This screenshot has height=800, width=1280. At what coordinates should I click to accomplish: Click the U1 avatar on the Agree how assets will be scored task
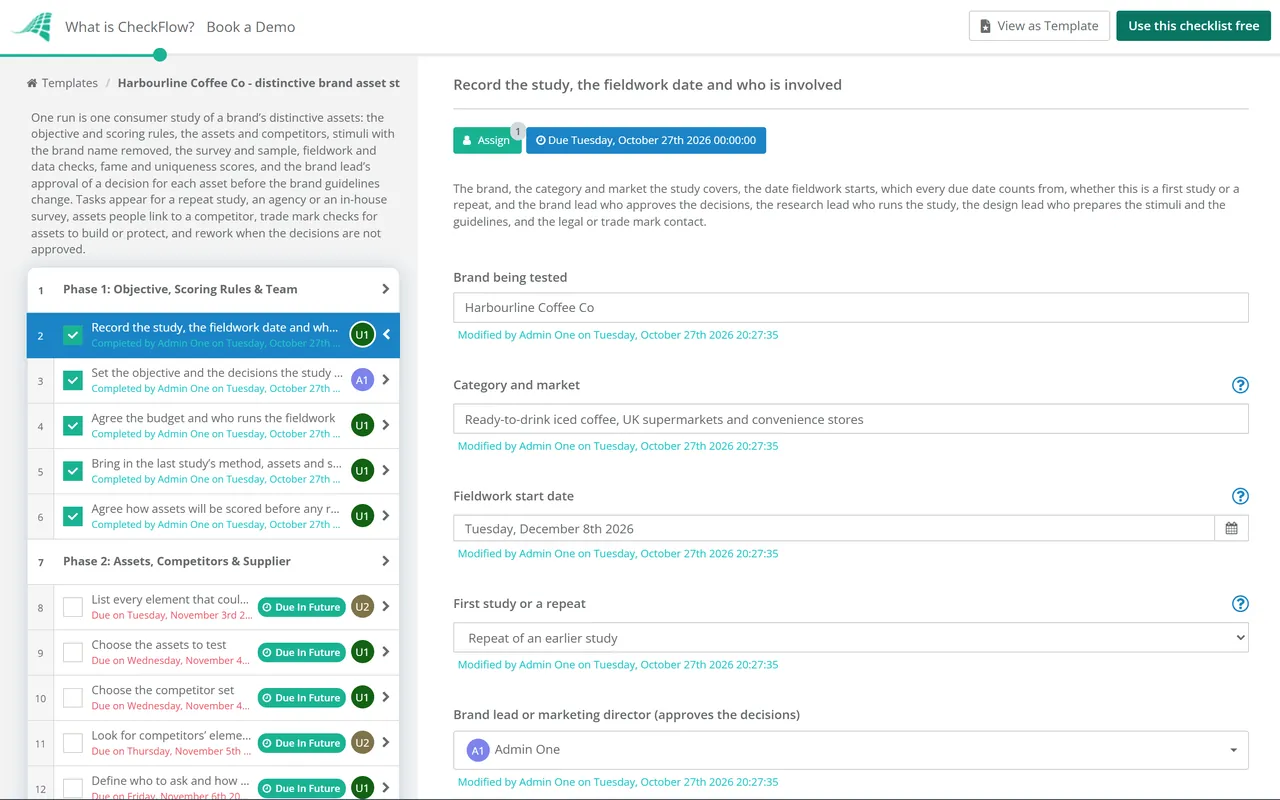362,516
